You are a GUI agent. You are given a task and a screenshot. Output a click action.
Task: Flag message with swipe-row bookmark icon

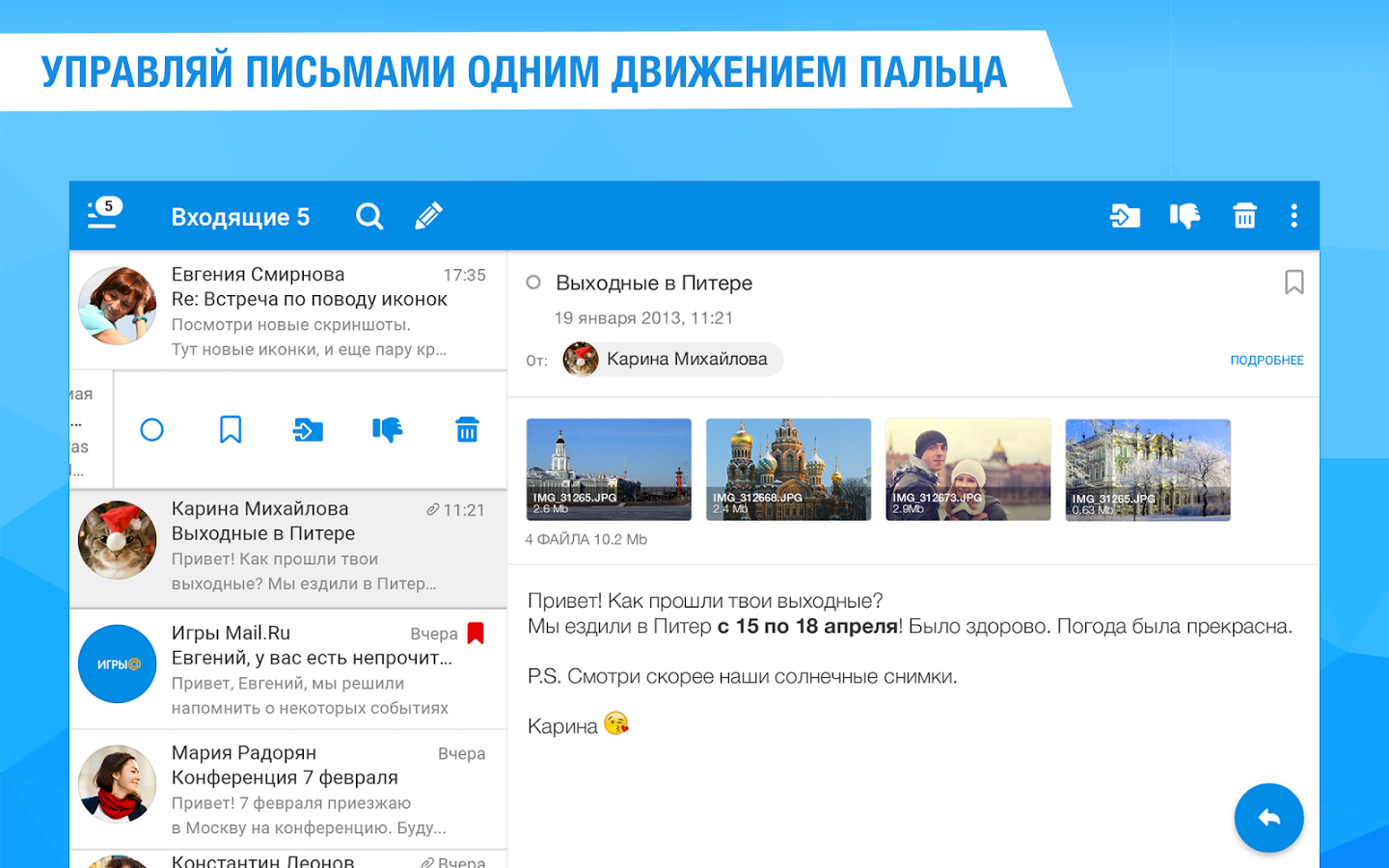(x=231, y=429)
